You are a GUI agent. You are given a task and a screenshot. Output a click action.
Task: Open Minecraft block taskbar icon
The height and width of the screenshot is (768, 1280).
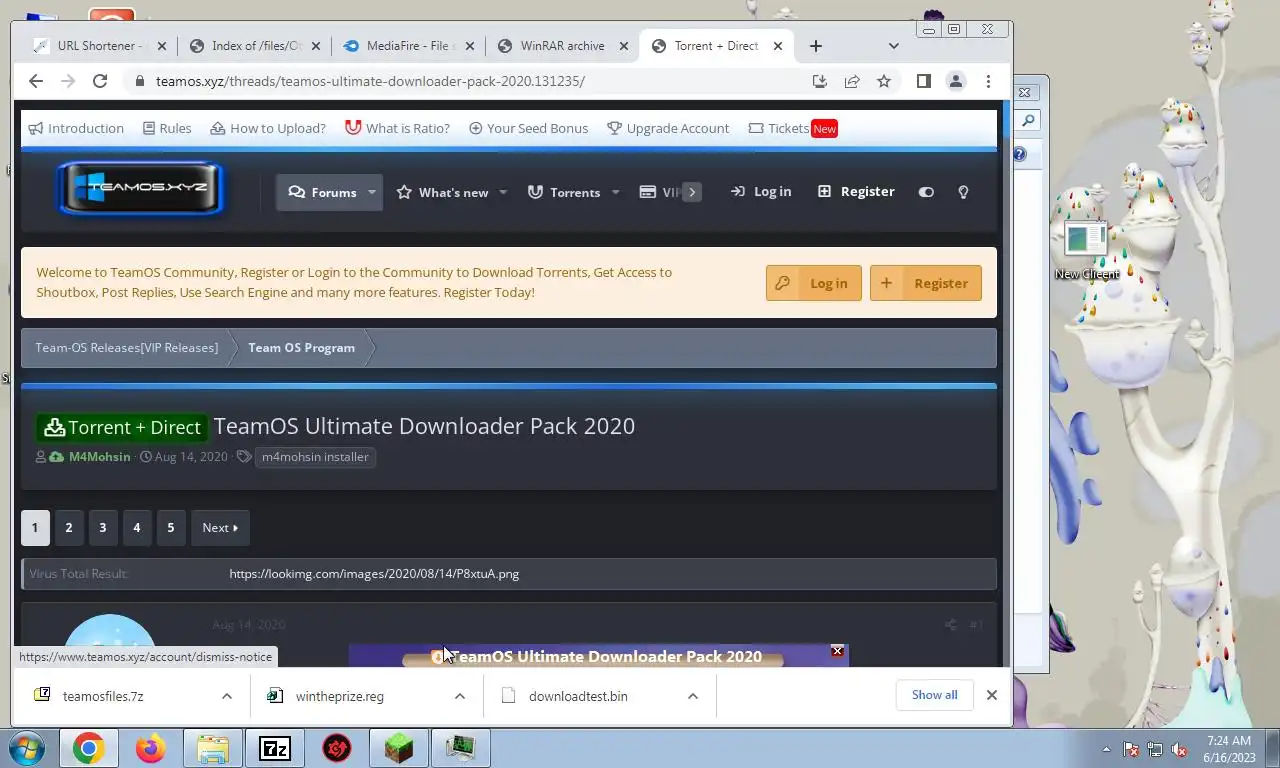coord(399,748)
